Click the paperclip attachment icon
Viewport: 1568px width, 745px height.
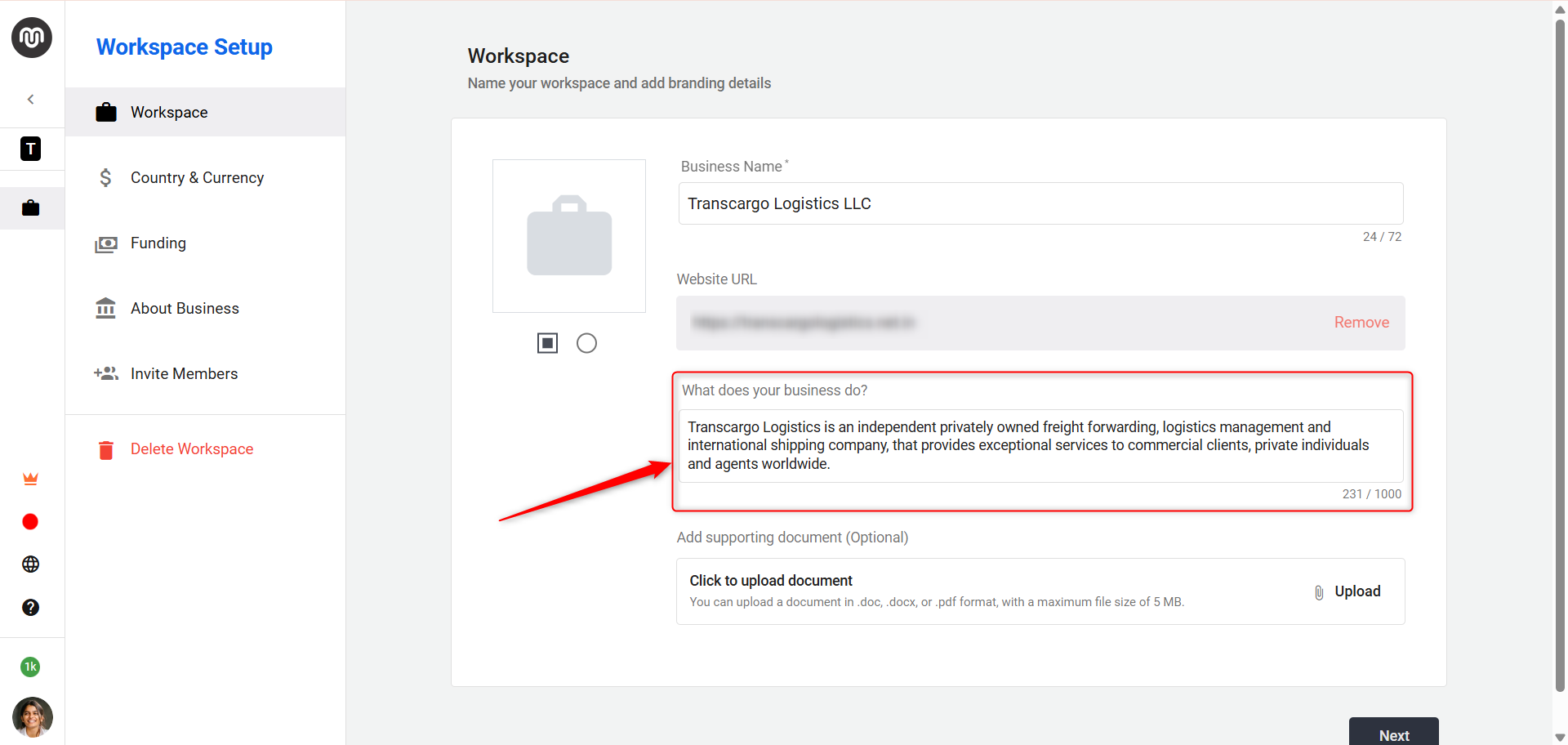point(1319,592)
